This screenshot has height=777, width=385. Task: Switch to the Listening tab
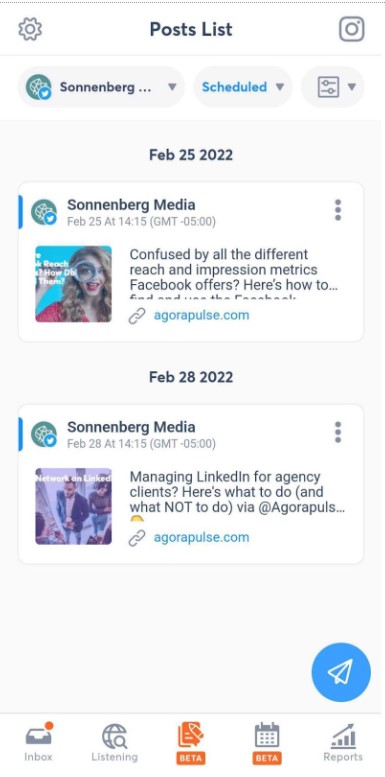click(114, 742)
